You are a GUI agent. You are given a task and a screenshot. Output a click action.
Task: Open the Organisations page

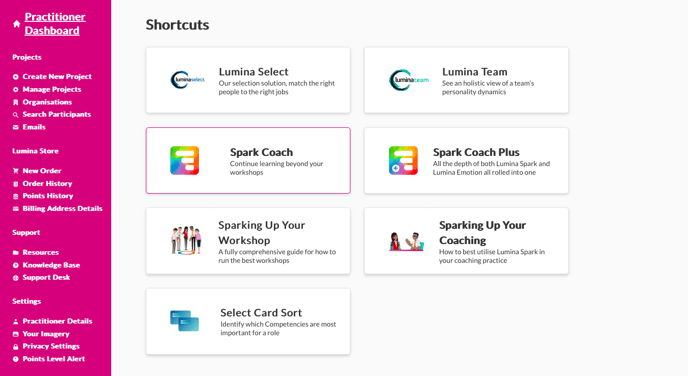tap(47, 102)
